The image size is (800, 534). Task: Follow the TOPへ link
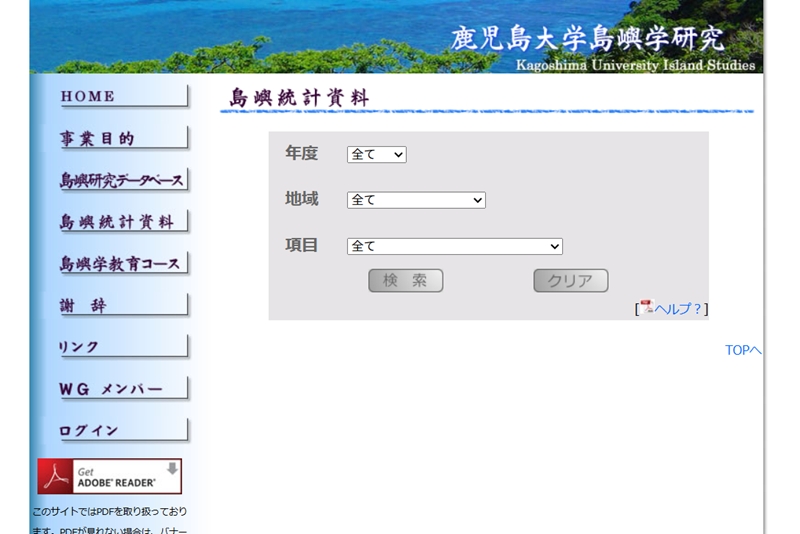tap(743, 350)
